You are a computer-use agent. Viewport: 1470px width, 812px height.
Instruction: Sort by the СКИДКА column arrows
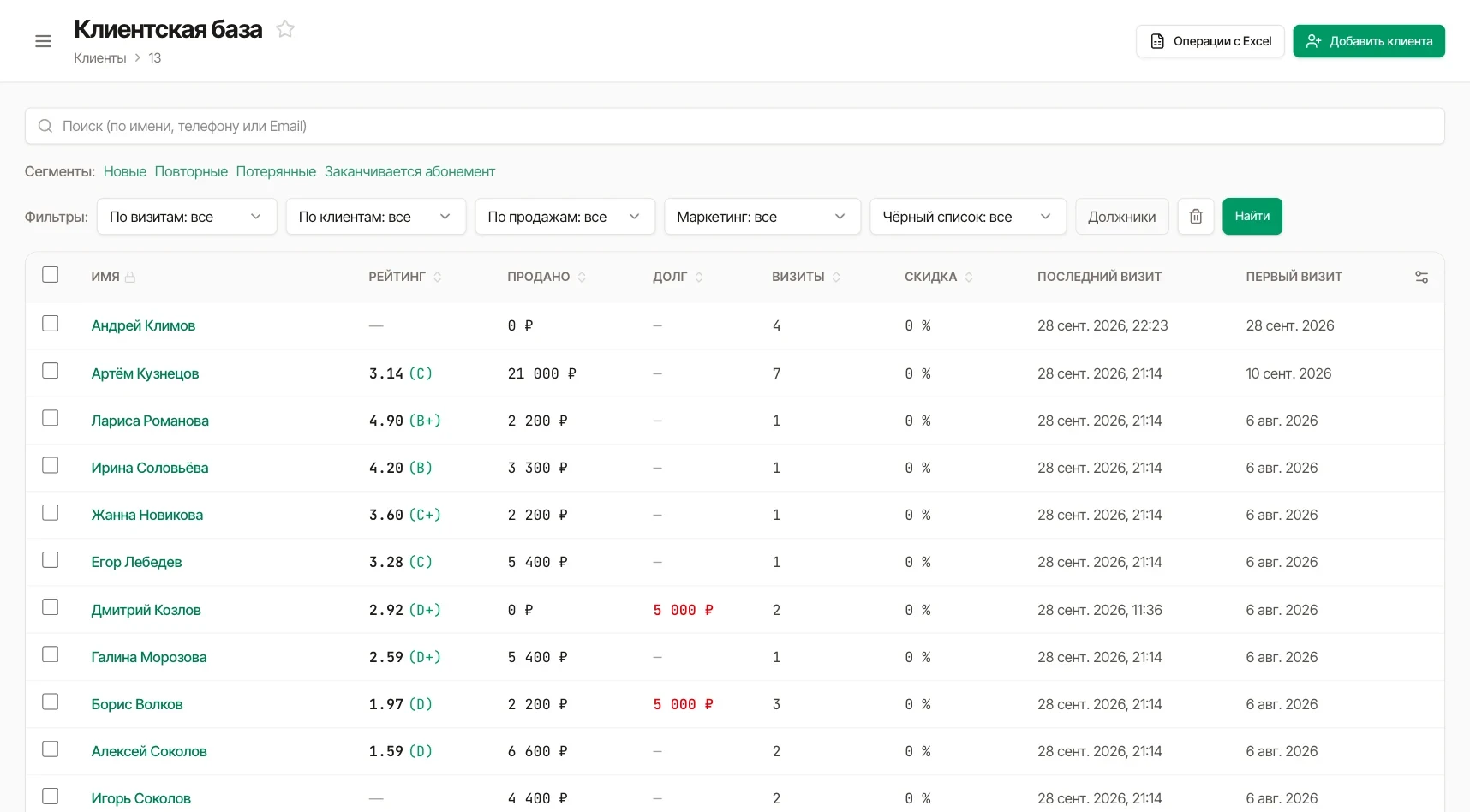pos(969,277)
